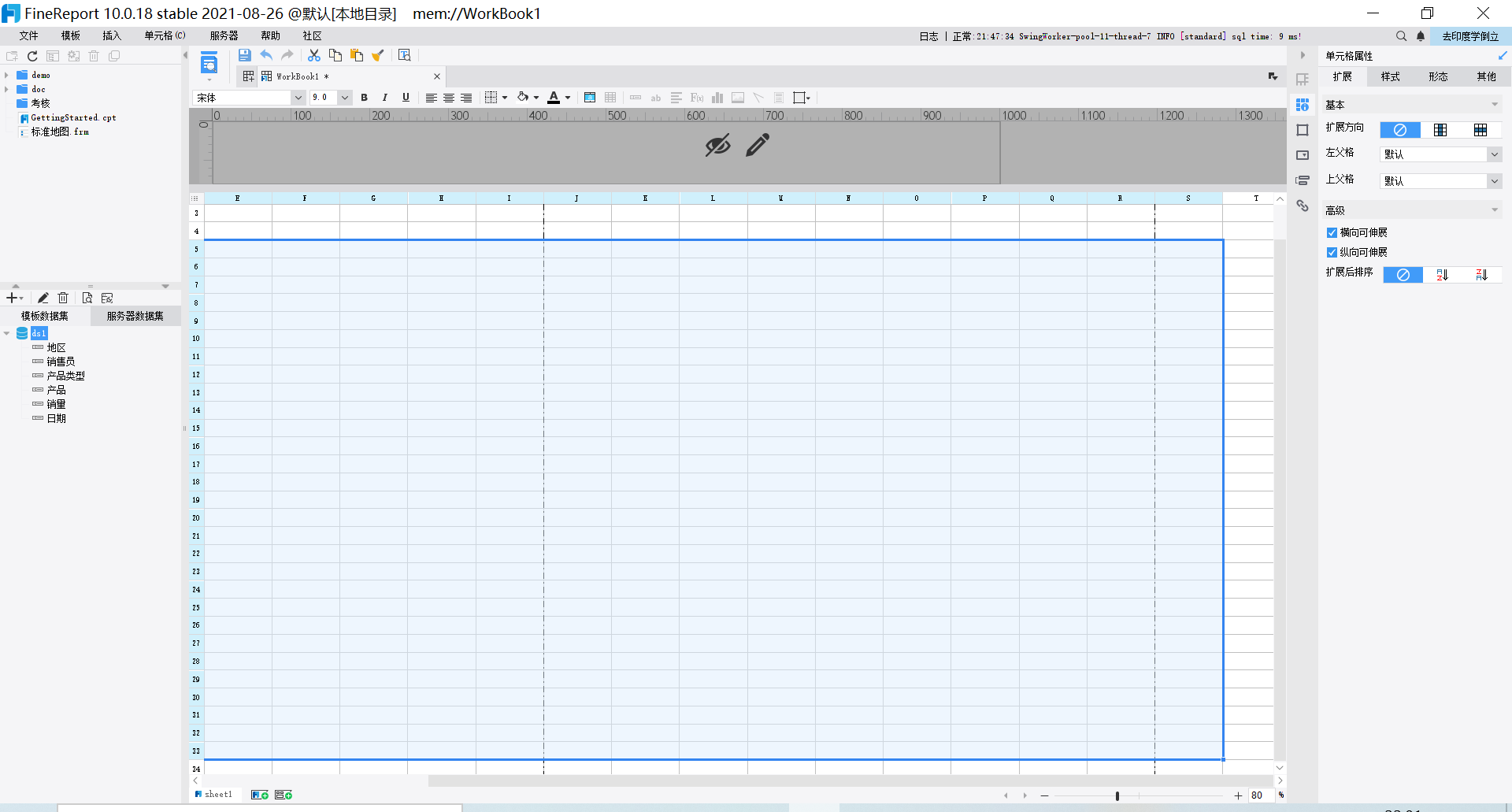Use the format painter brush
Screen dimensions: 1512x812
(378, 55)
